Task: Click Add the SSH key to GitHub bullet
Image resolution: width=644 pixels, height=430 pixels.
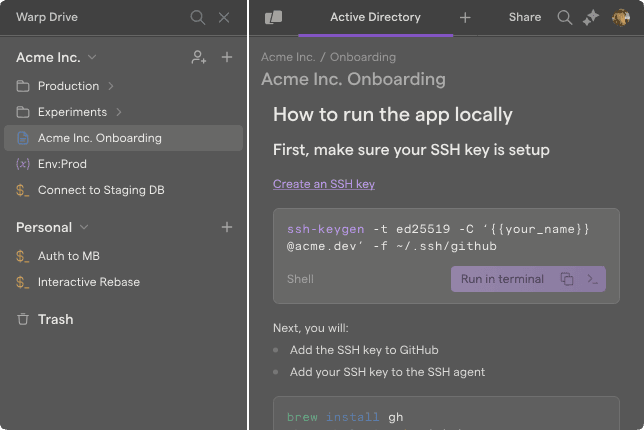Action: click(364, 350)
